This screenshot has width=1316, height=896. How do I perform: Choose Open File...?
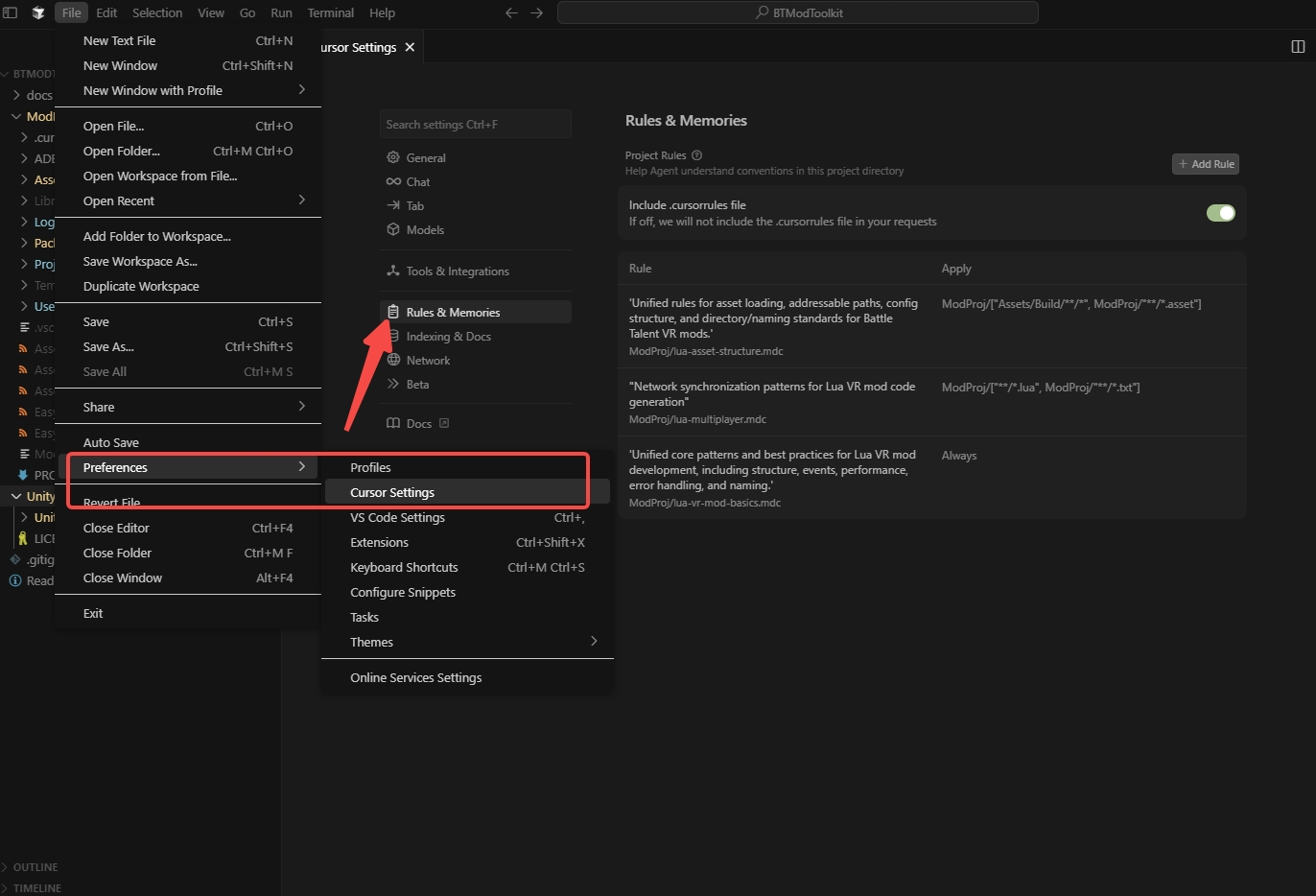pos(188,126)
